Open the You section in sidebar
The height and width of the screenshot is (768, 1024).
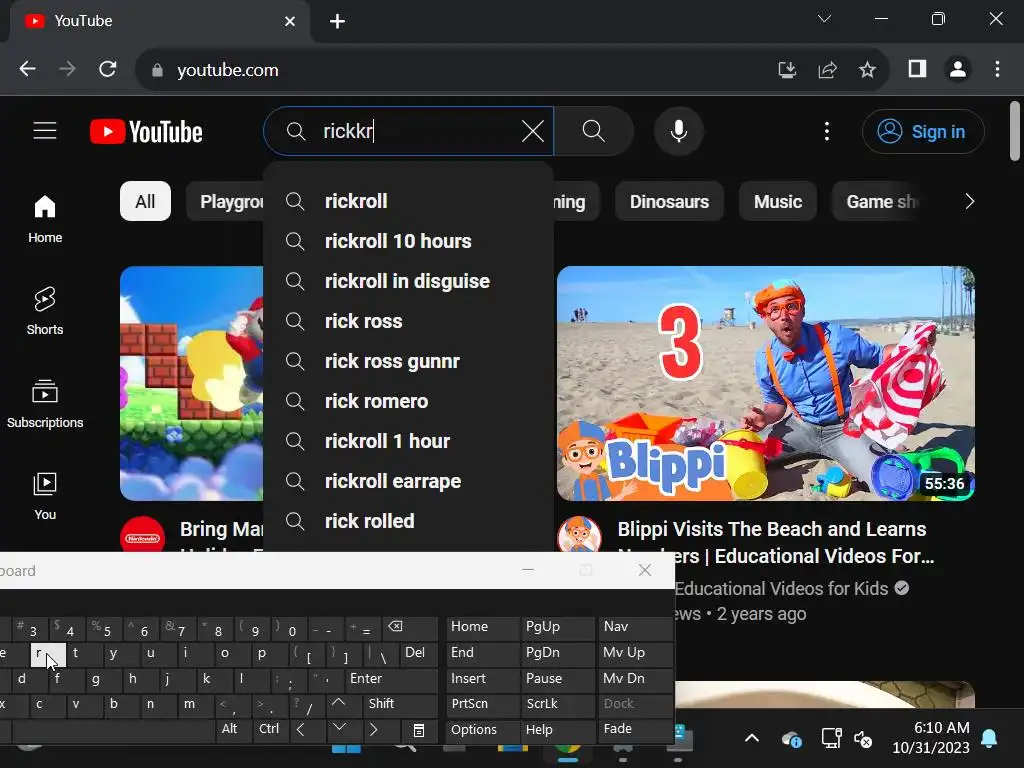pos(45,496)
